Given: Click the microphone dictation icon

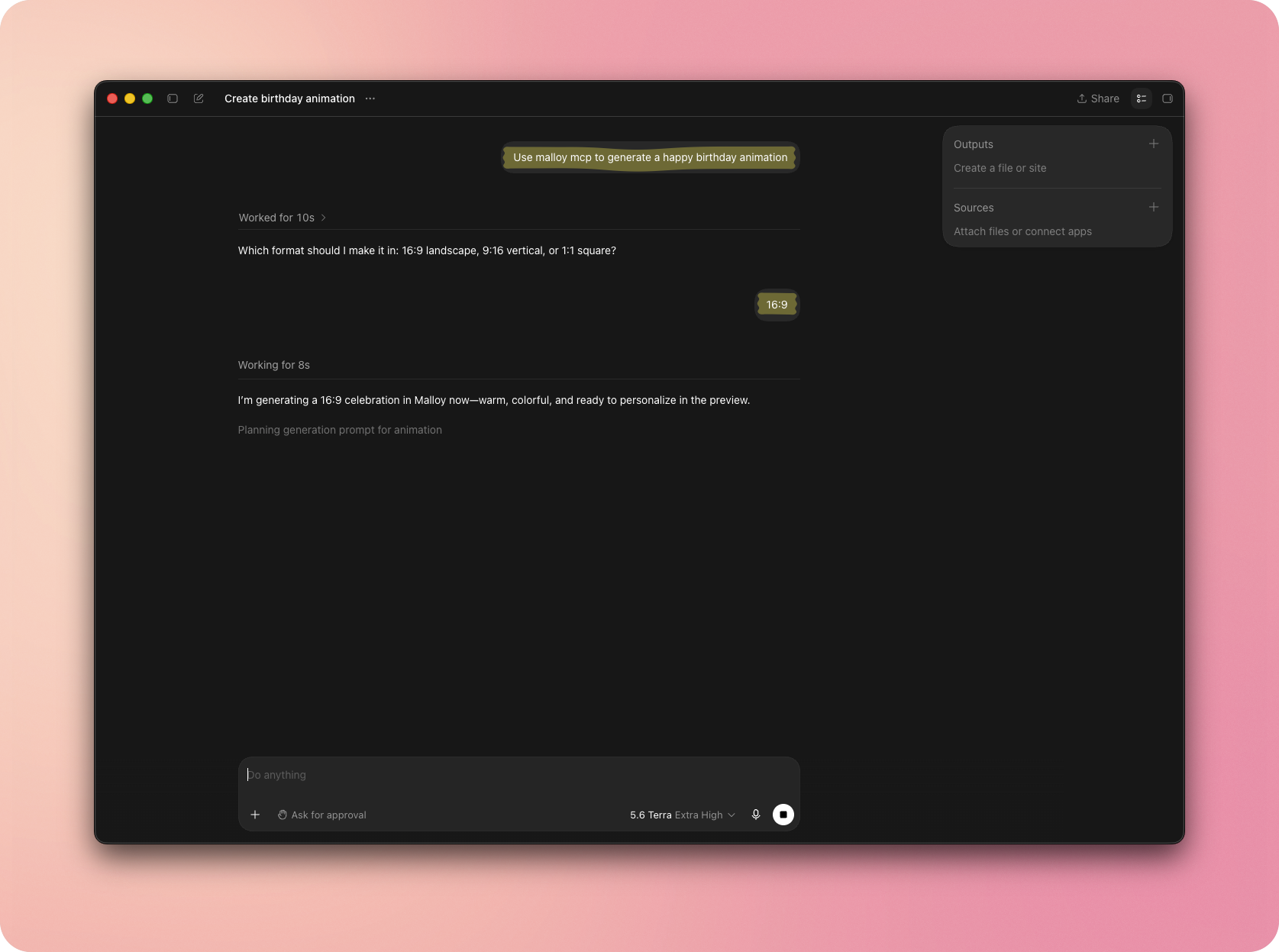Looking at the screenshot, I should [756, 815].
